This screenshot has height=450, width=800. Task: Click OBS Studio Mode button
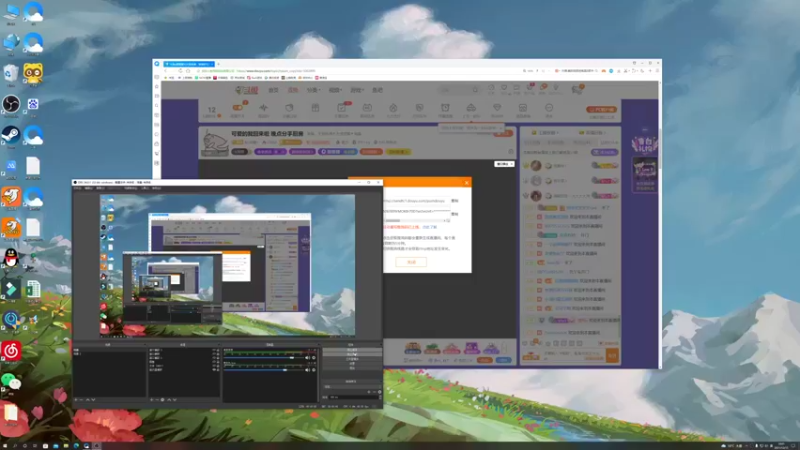click(x=352, y=359)
